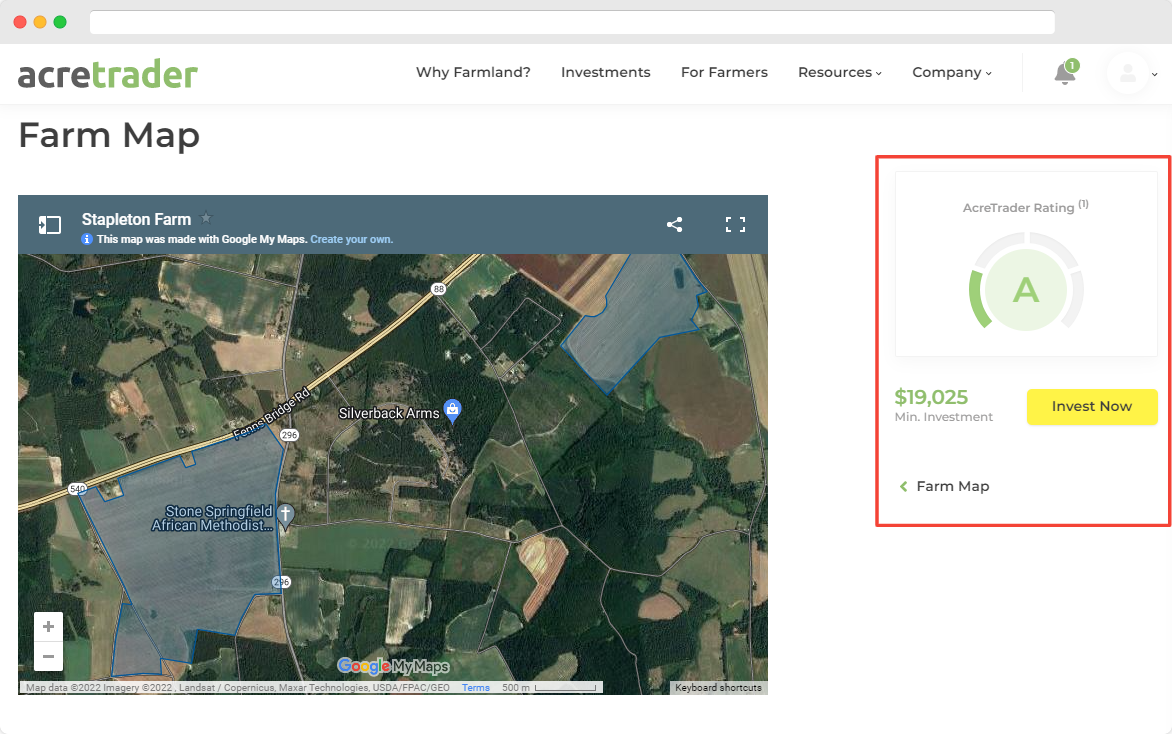
Task: Enter fullscreen view of the farm map
Action: (x=735, y=225)
